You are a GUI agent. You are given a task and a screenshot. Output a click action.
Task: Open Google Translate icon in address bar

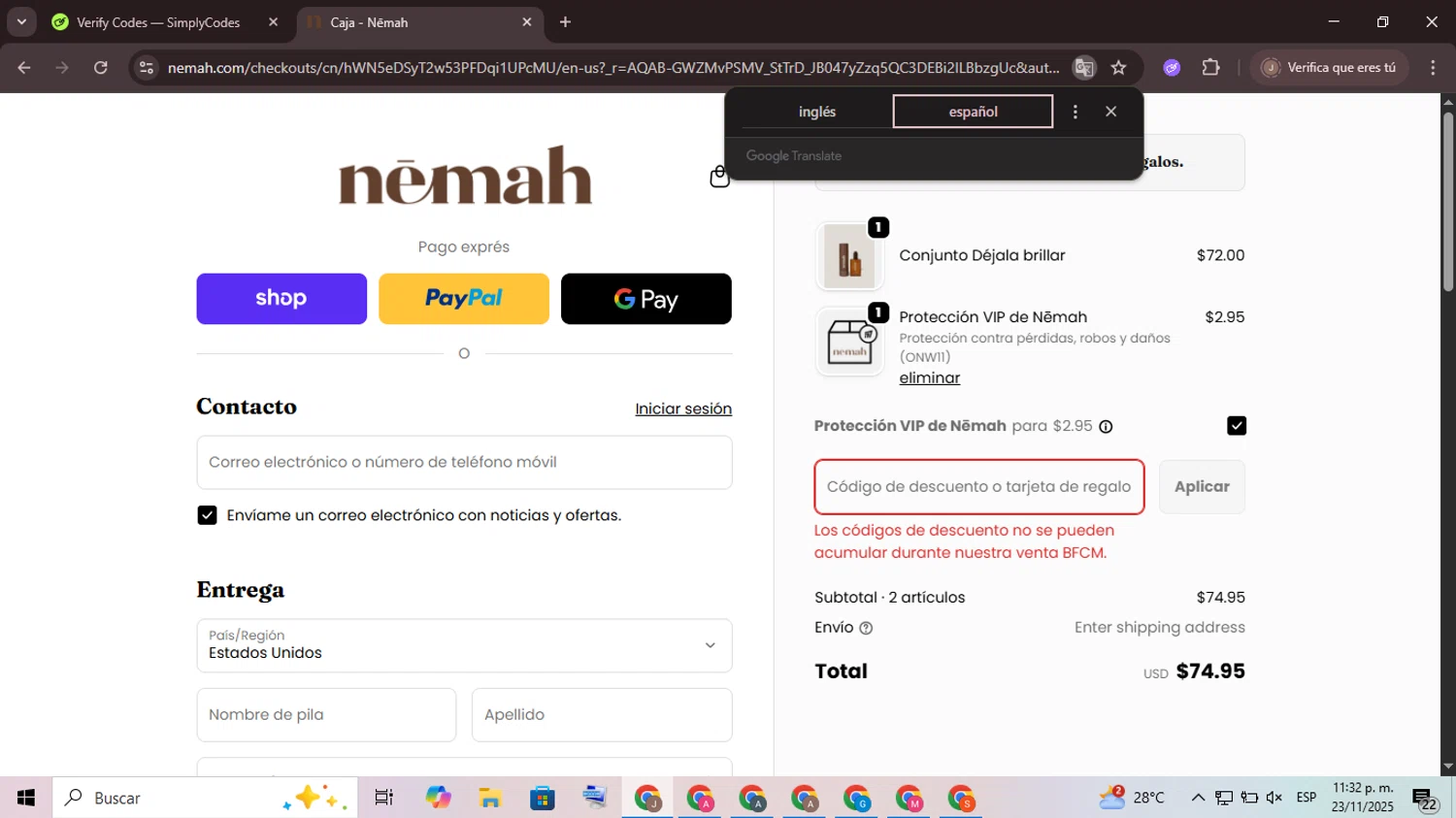pos(1084,68)
